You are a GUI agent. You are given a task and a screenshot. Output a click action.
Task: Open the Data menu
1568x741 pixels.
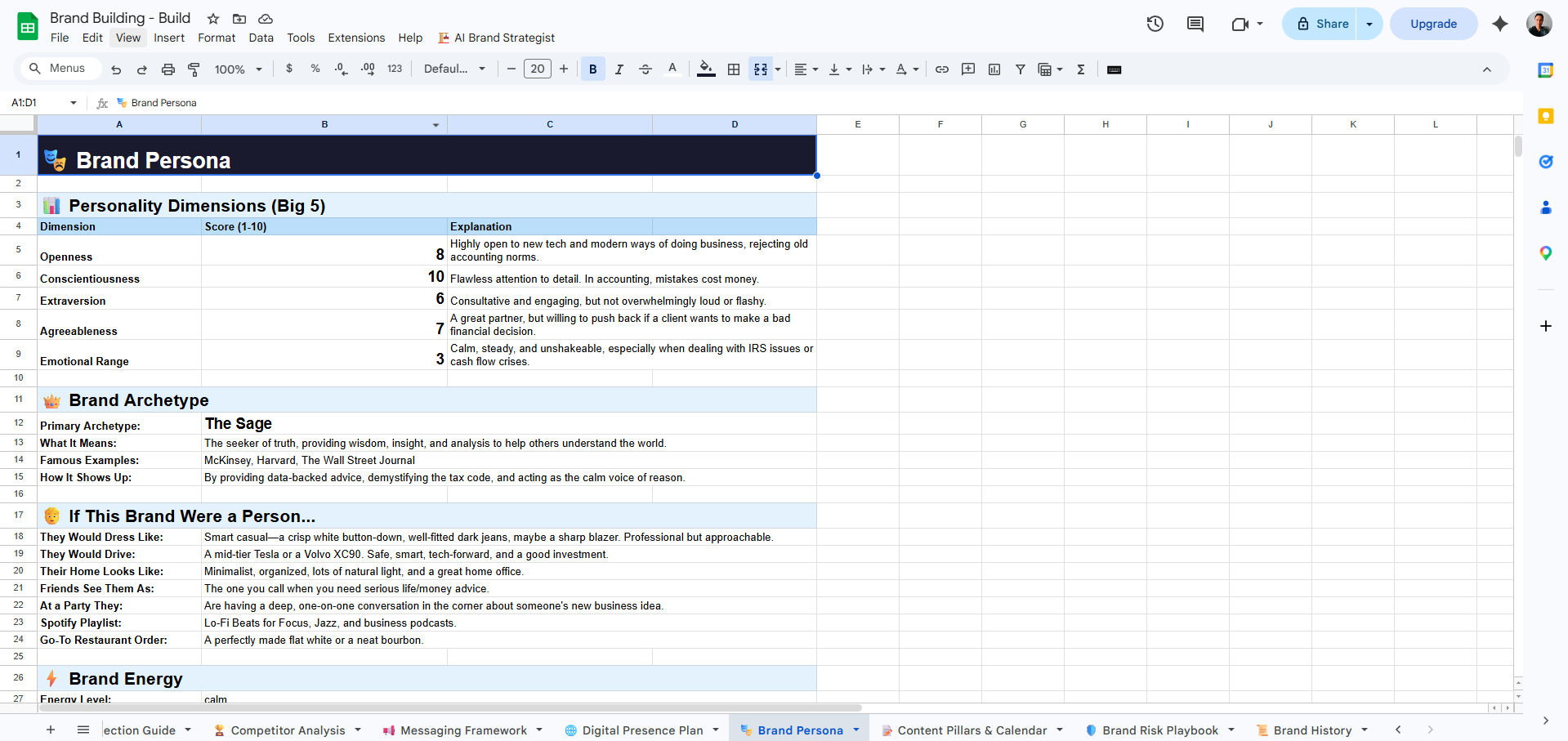point(261,38)
